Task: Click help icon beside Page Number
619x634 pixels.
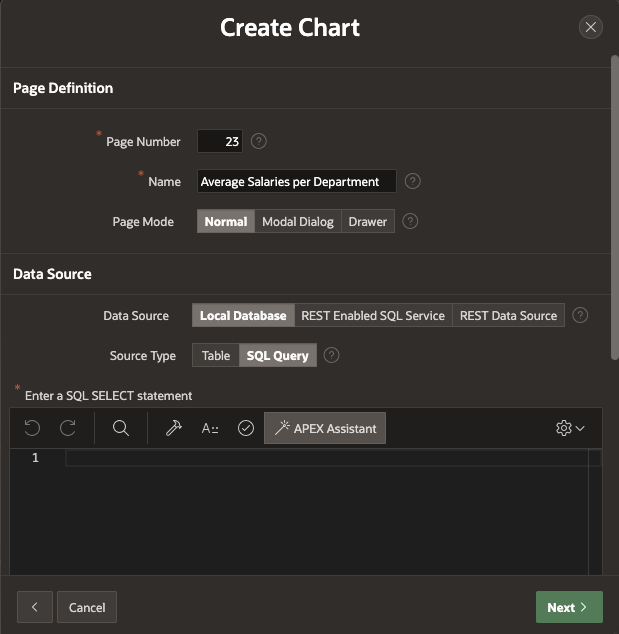Action: tap(259, 141)
